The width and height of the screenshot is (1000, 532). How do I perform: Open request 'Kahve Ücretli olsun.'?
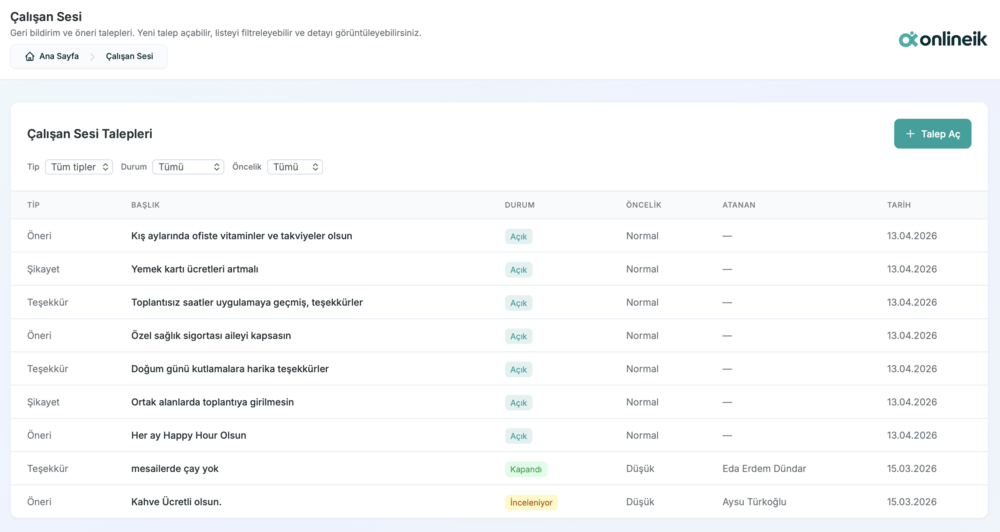[176, 502]
